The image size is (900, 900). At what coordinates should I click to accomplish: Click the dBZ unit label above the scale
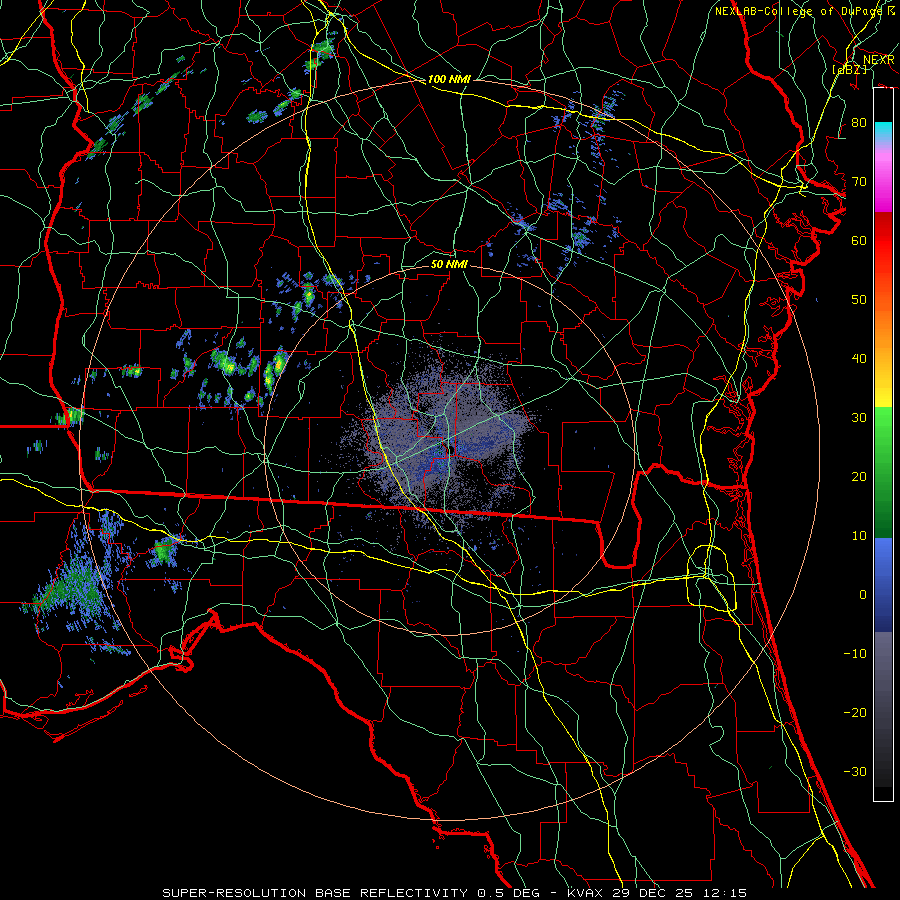click(x=850, y=69)
